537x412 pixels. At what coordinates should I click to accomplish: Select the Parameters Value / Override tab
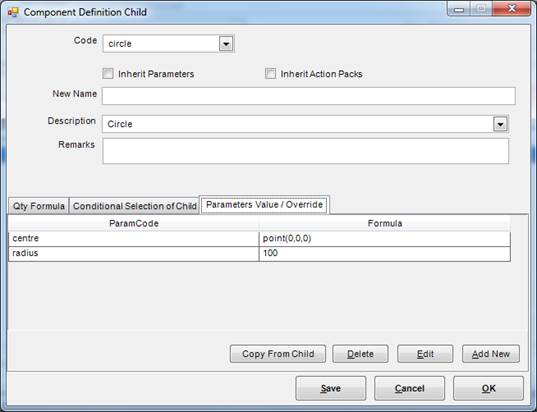[264, 204]
